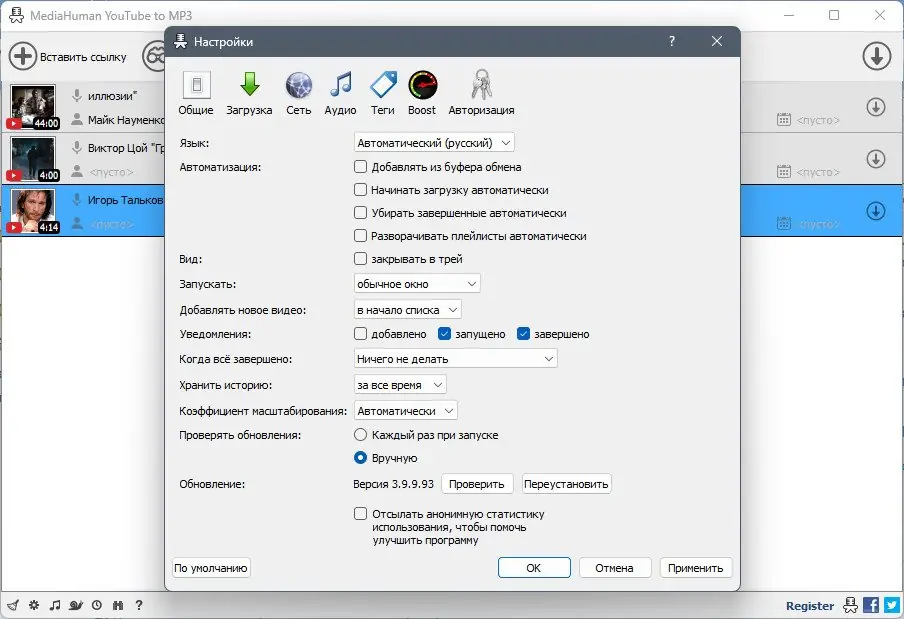Uncheck завершено notification checkbox

click(523, 334)
